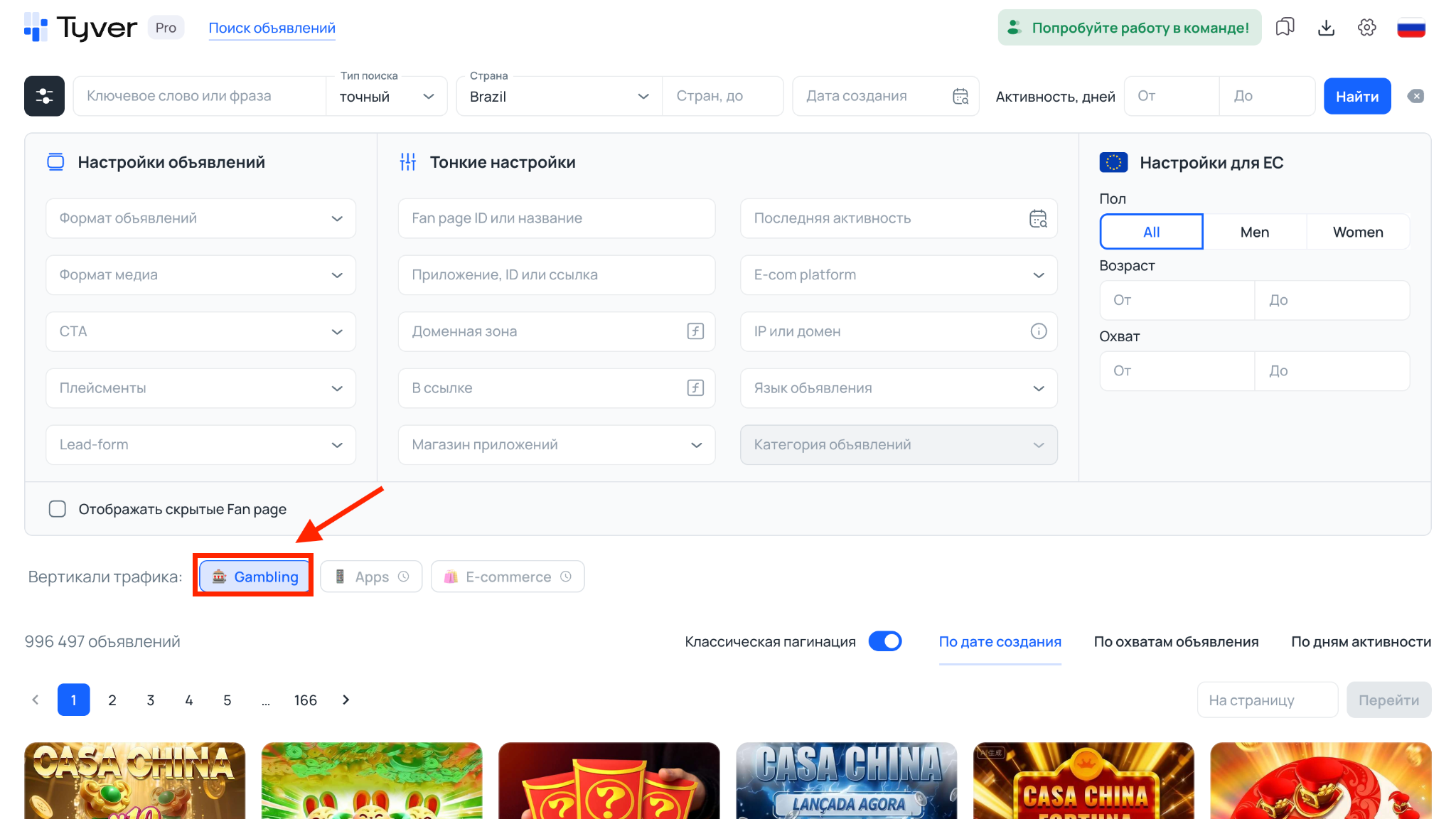Click the Facebook icon in В ссылке field
Screen dimensions: 1456x819
(695, 388)
